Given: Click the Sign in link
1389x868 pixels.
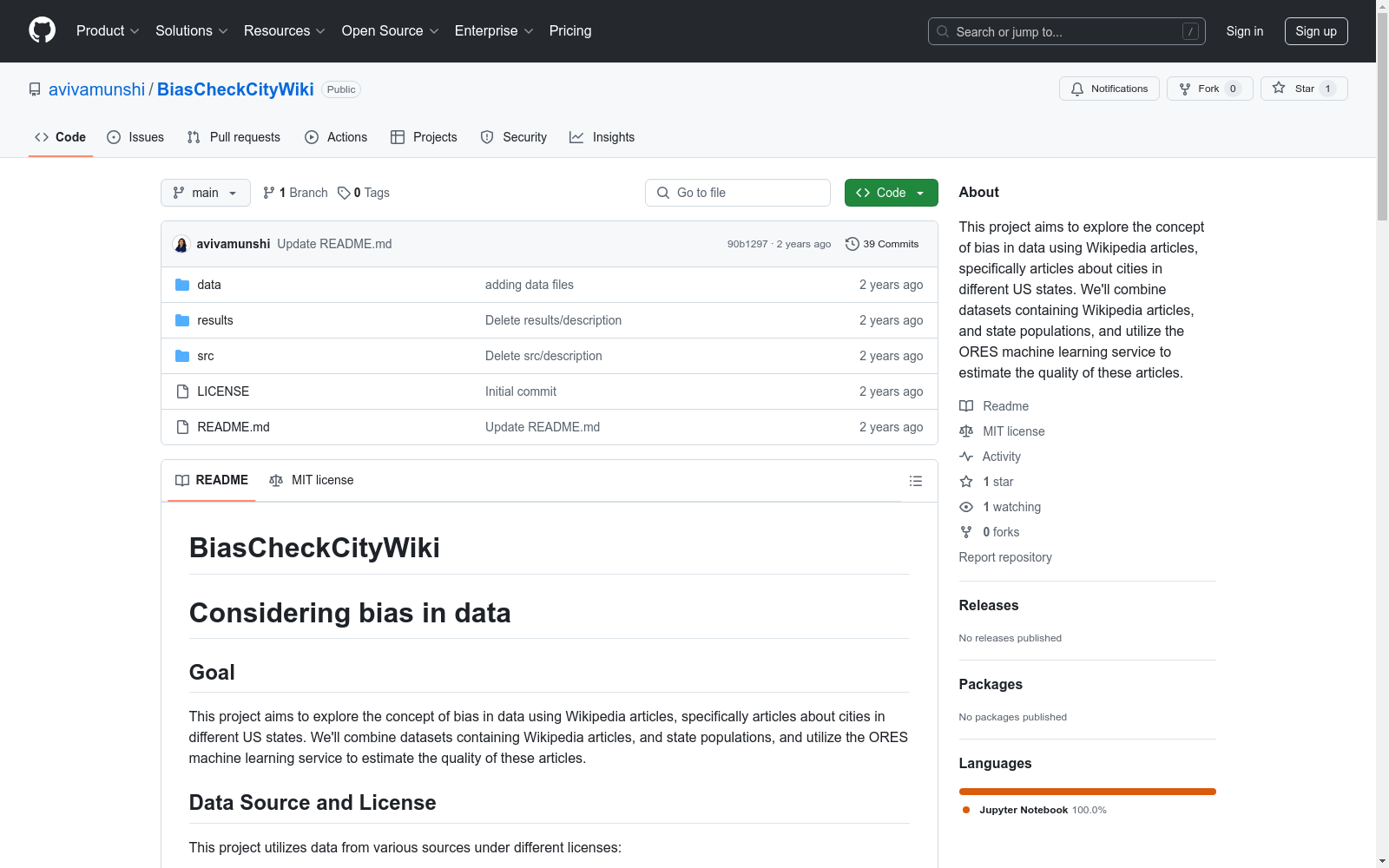Looking at the screenshot, I should (1245, 31).
